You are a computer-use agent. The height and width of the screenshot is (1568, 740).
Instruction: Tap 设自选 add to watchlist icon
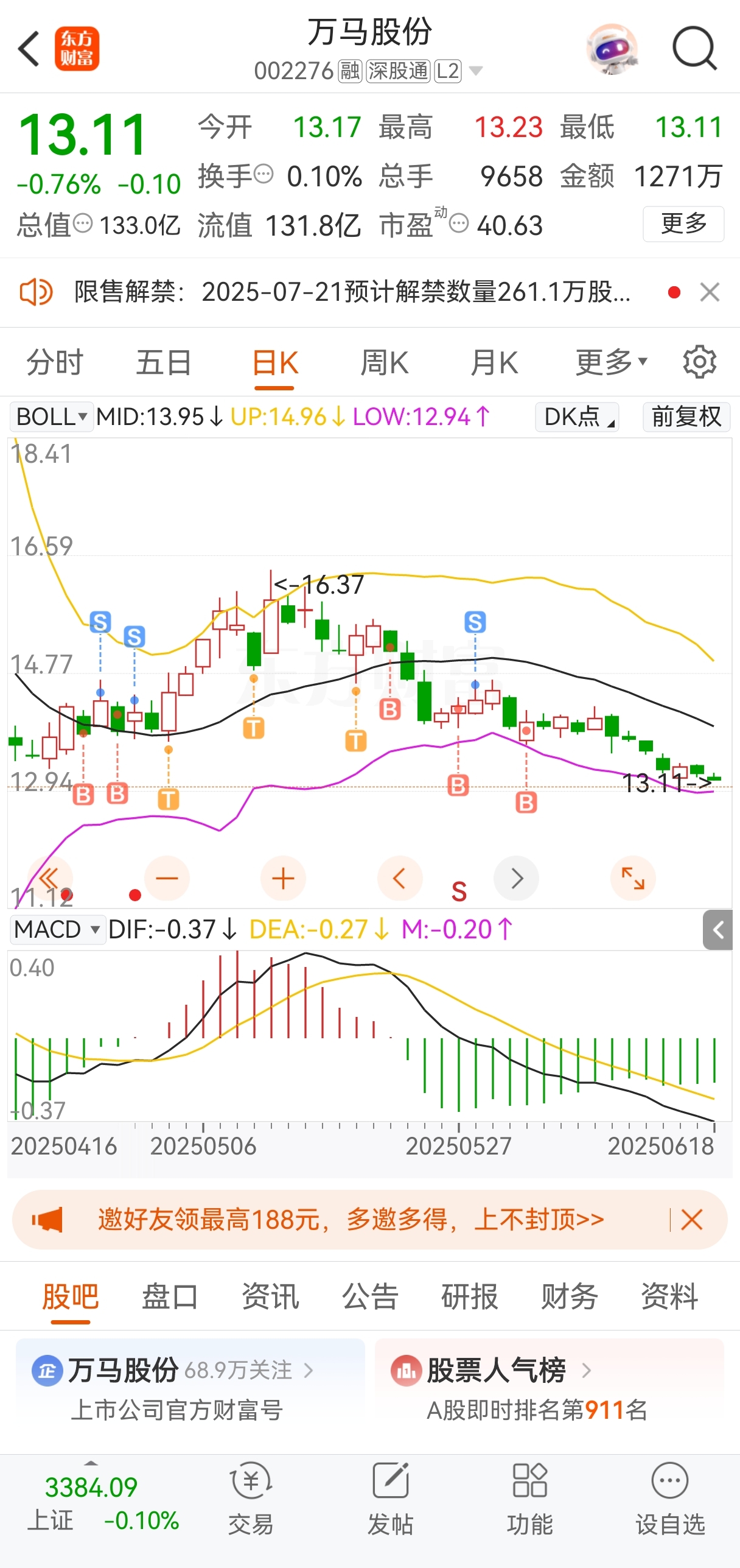670,1499
